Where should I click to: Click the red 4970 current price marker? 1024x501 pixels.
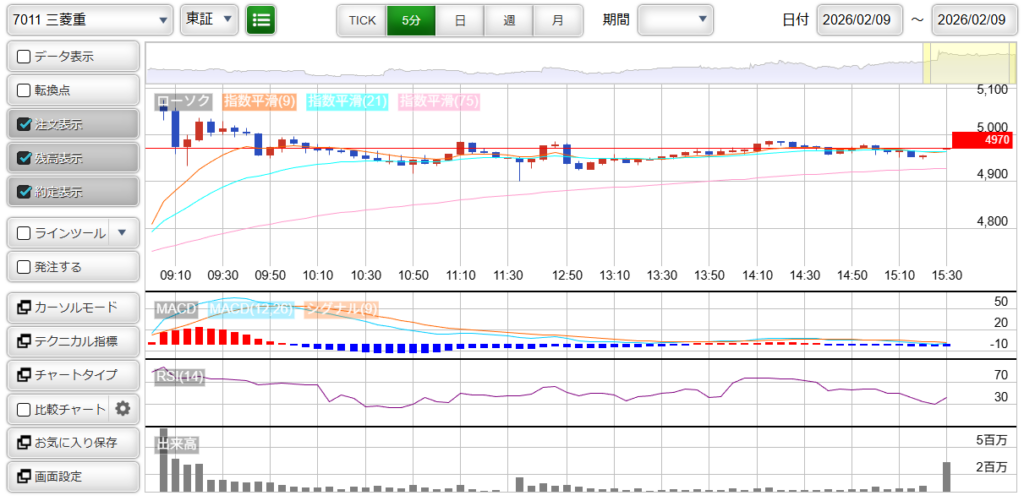(x=984, y=140)
